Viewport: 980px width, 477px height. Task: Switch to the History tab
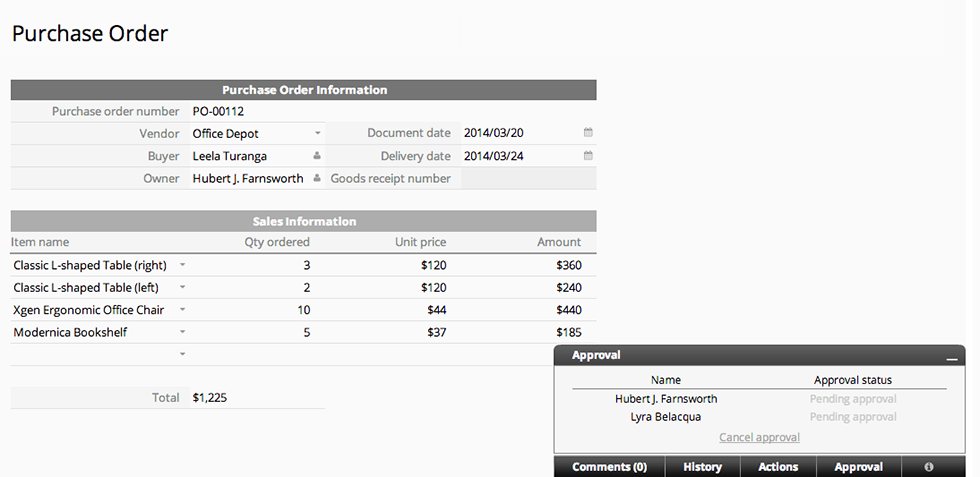(702, 467)
